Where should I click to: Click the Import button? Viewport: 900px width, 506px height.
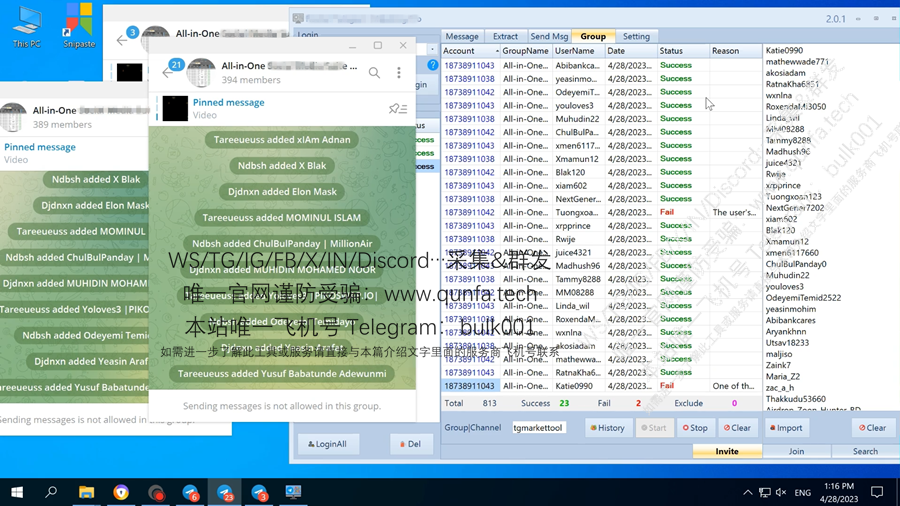[786, 427]
